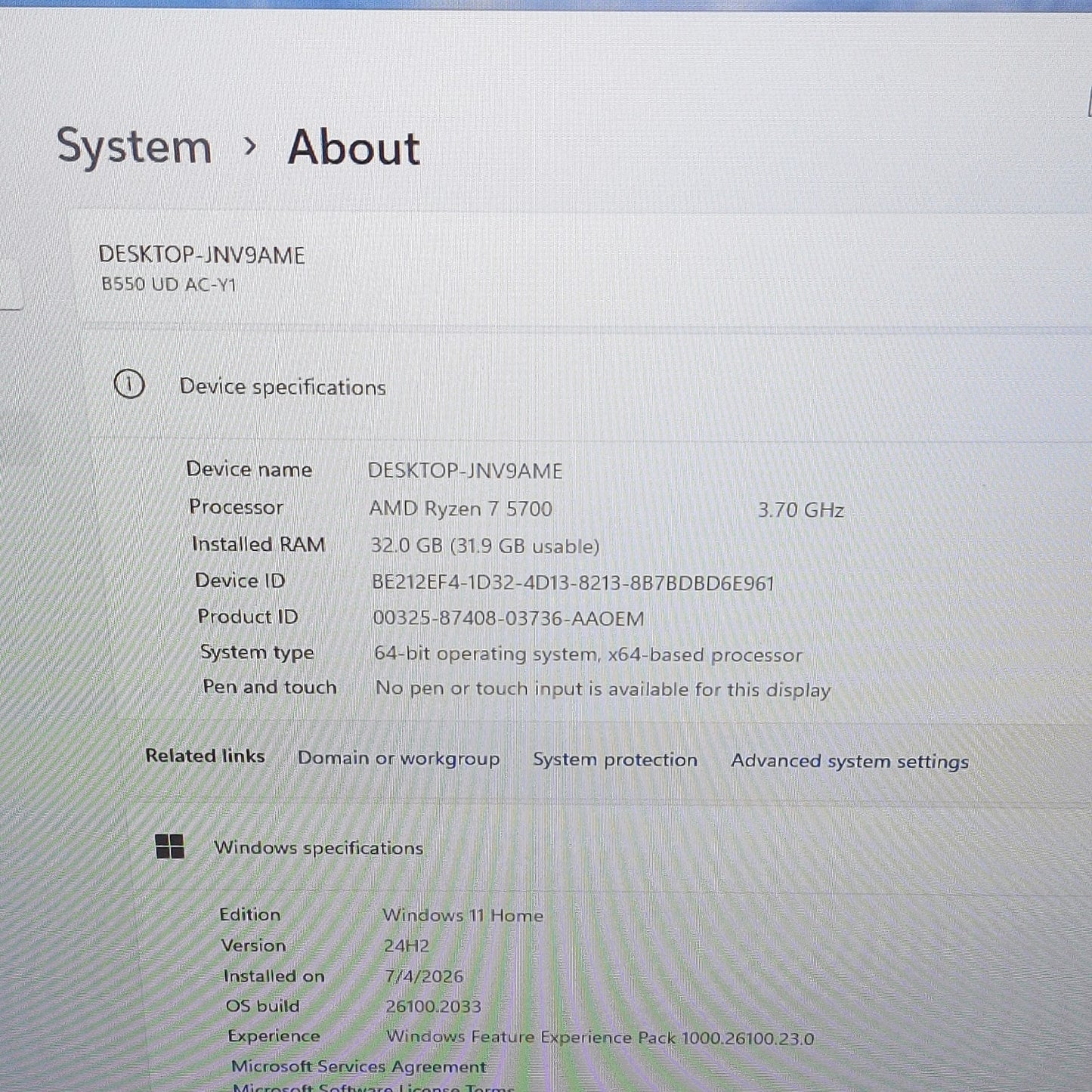Viewport: 1092px width, 1092px height.
Task: Select the Device ID value starting BE212EF4
Action: [574, 583]
